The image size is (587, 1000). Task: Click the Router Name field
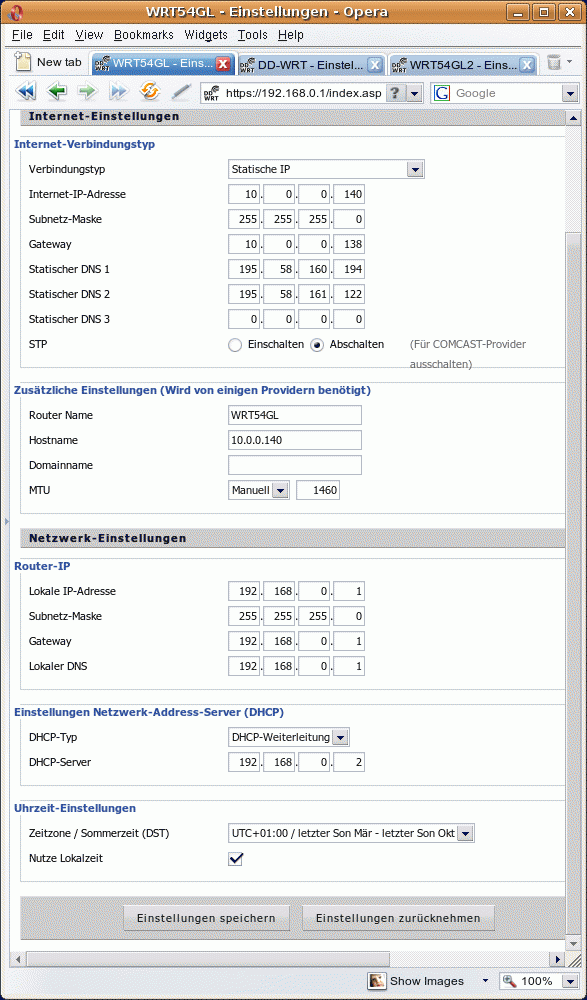coord(295,415)
